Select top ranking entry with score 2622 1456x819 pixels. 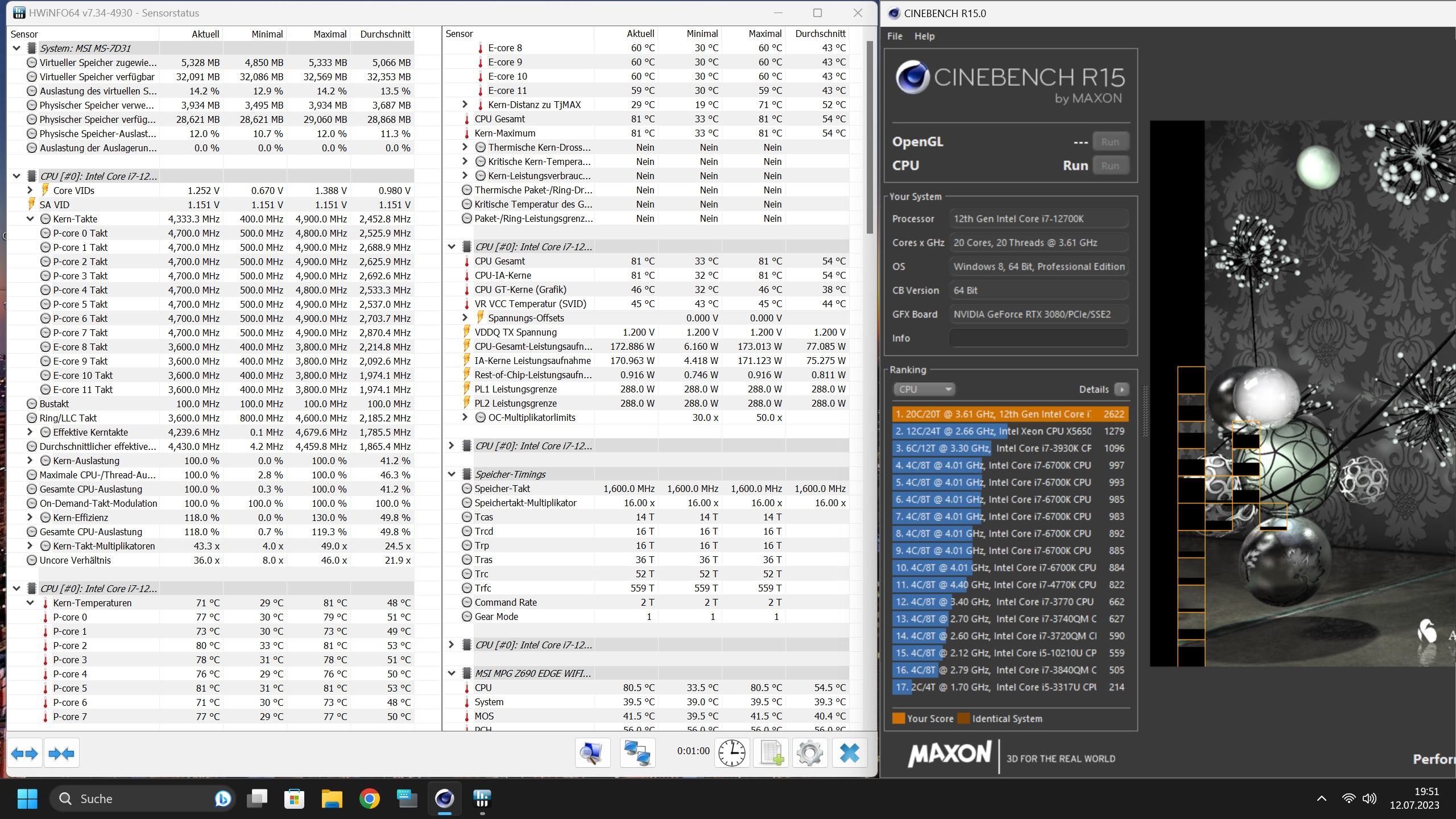click(x=1010, y=414)
